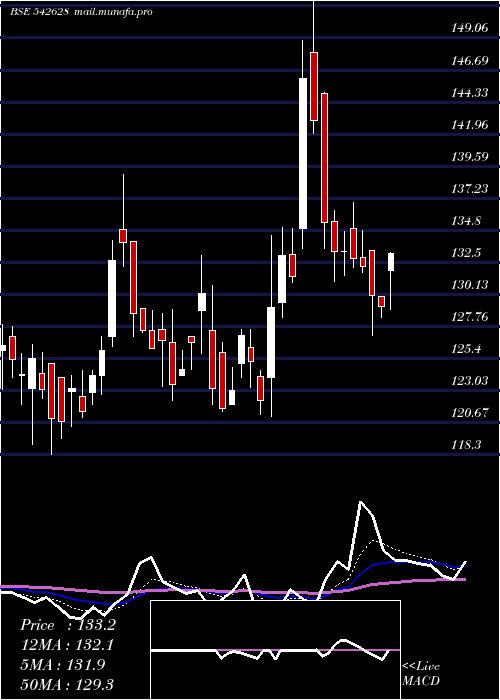
Task: Click the 144.33 price axis label
Action: (469, 93)
